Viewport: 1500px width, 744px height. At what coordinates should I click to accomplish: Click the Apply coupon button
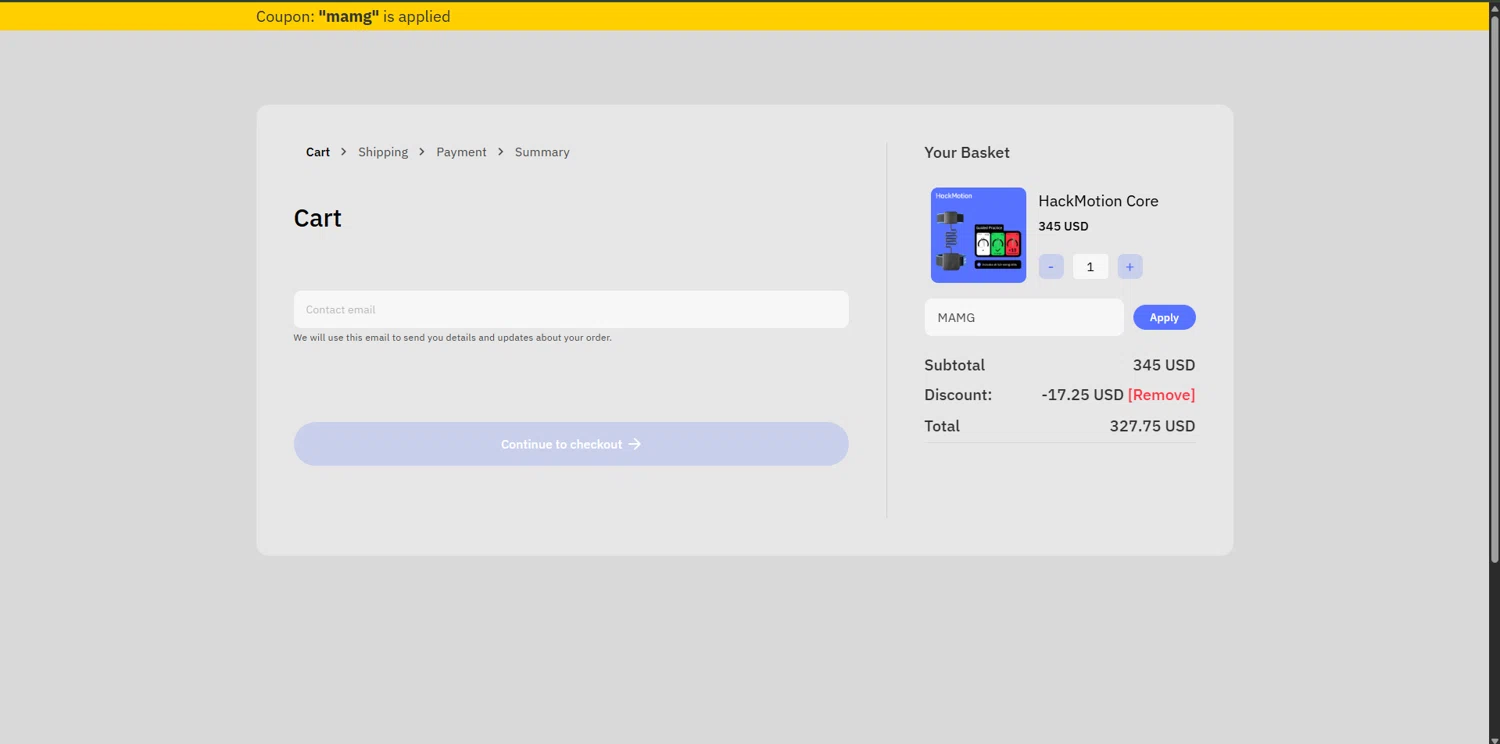[1164, 317]
